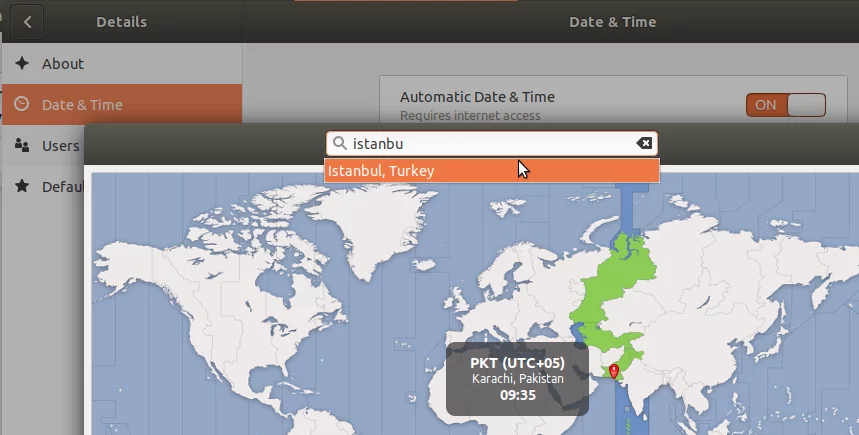Click the star icon beside About

point(22,63)
